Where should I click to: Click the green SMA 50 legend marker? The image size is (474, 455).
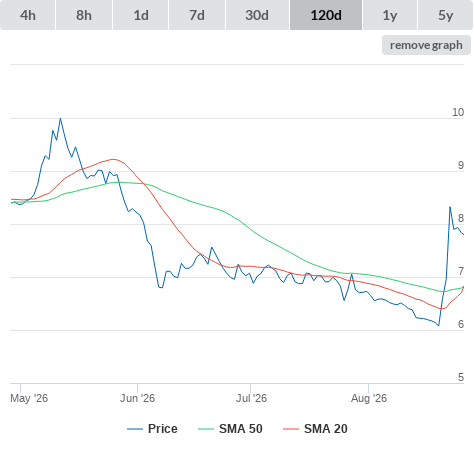click(206, 429)
